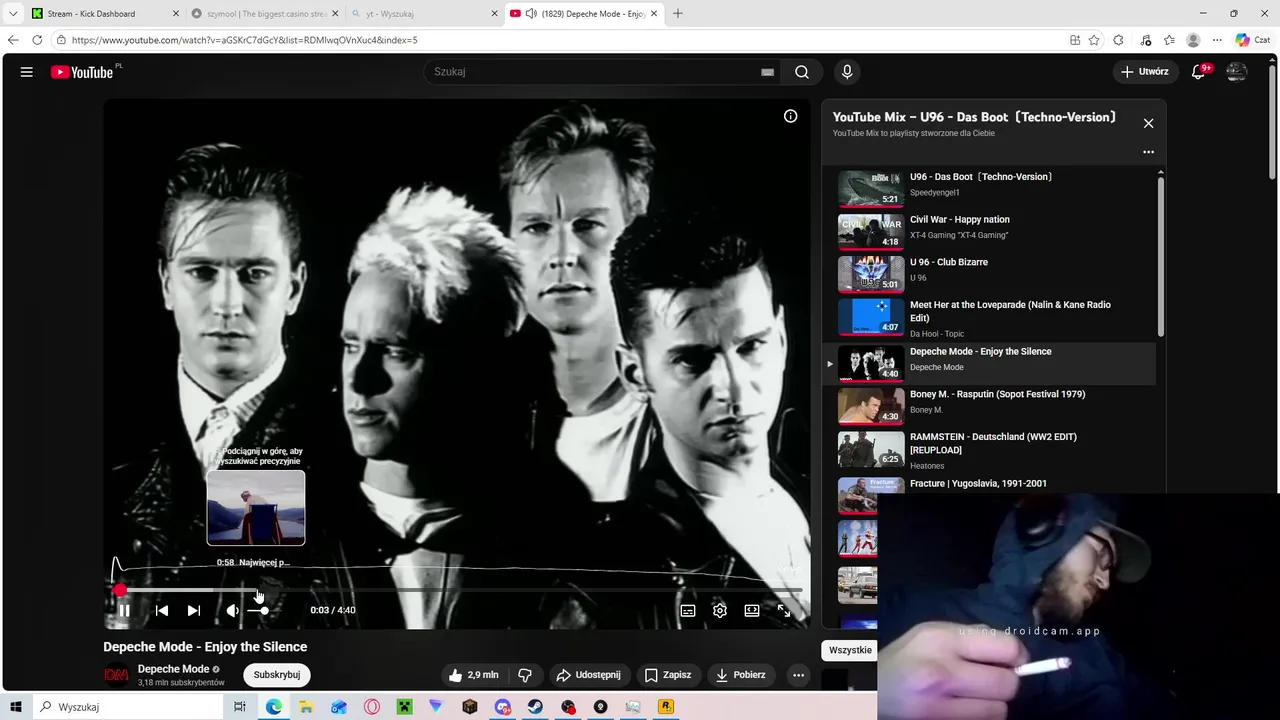This screenshot has height=720, width=1280.
Task: Open player settings gear
Action: 720,610
